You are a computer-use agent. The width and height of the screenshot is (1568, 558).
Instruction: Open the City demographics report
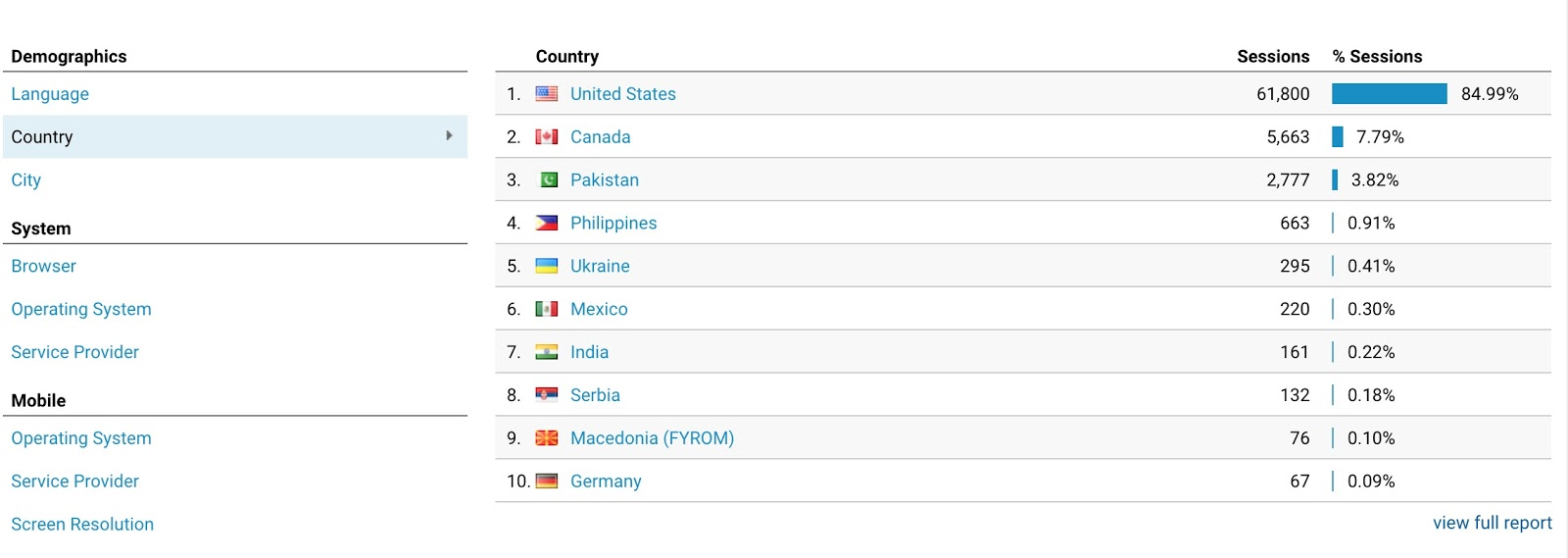[x=26, y=180]
